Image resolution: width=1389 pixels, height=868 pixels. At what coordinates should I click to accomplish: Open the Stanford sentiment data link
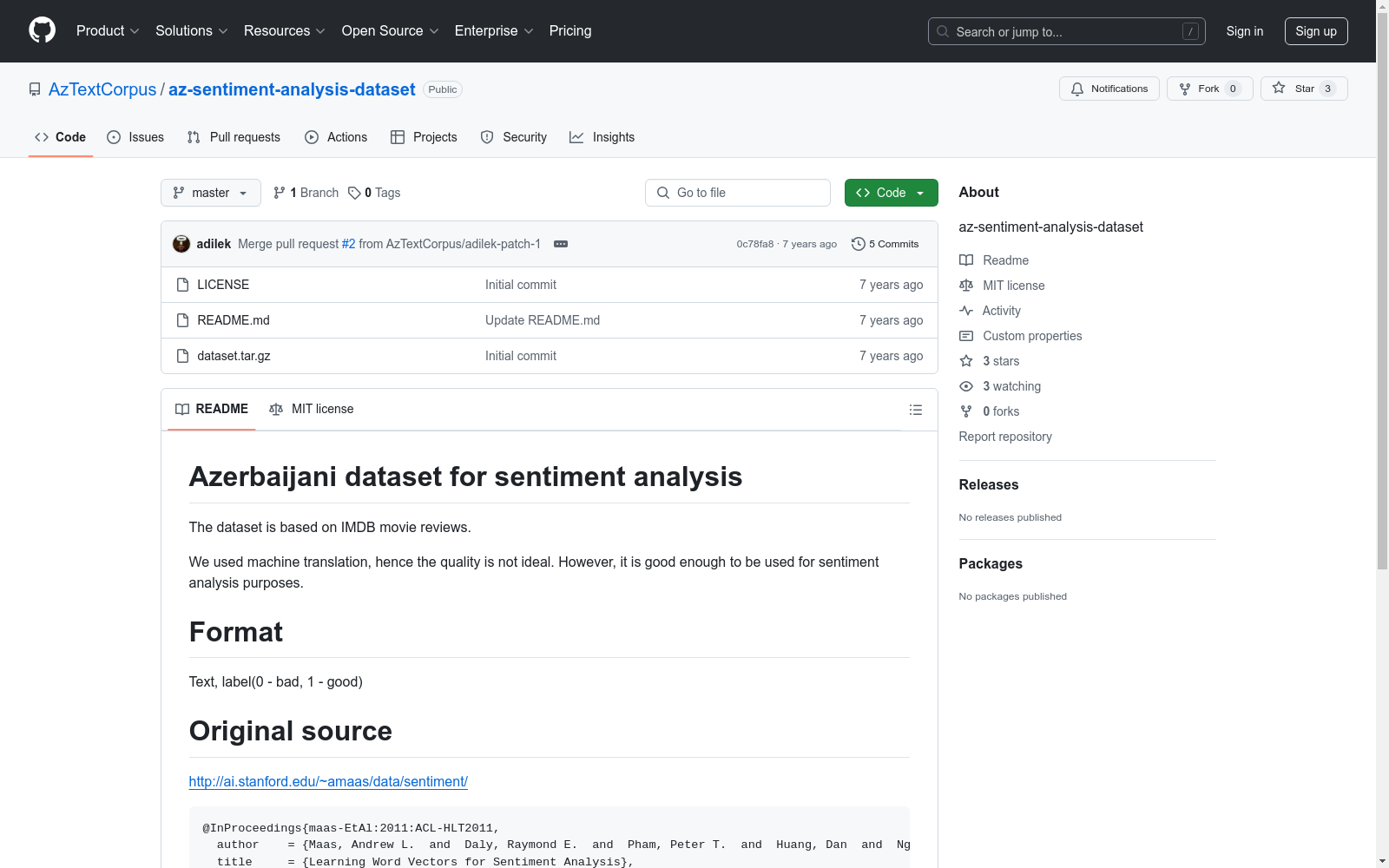pyautogui.click(x=328, y=781)
